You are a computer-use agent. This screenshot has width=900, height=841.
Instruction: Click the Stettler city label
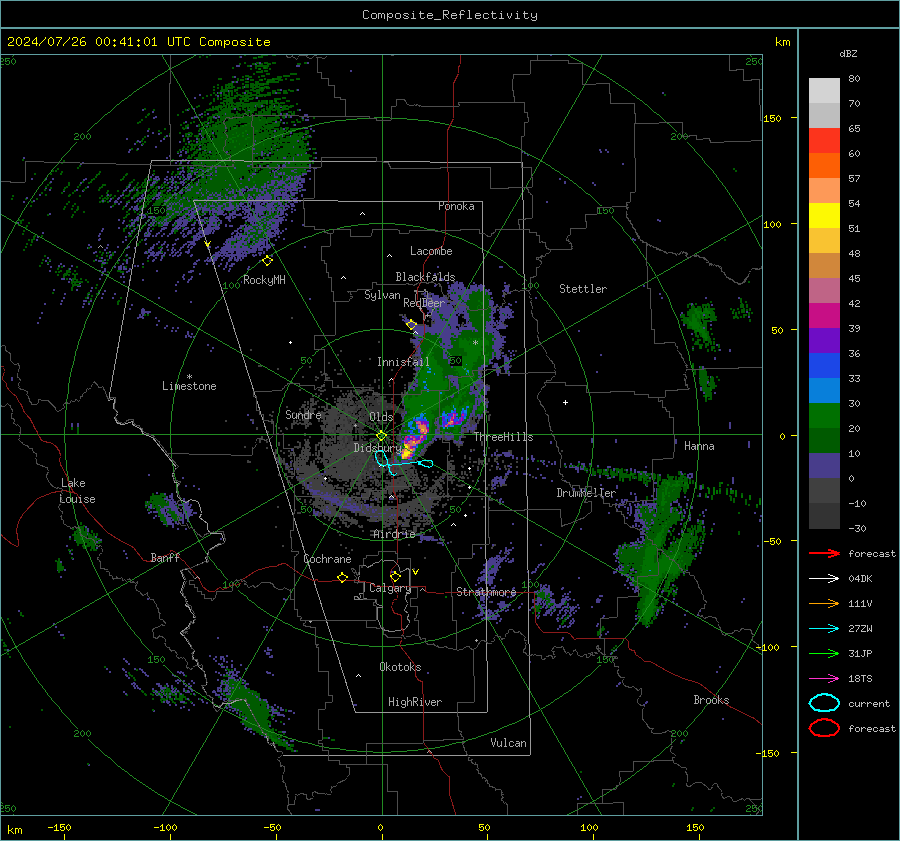tap(583, 289)
